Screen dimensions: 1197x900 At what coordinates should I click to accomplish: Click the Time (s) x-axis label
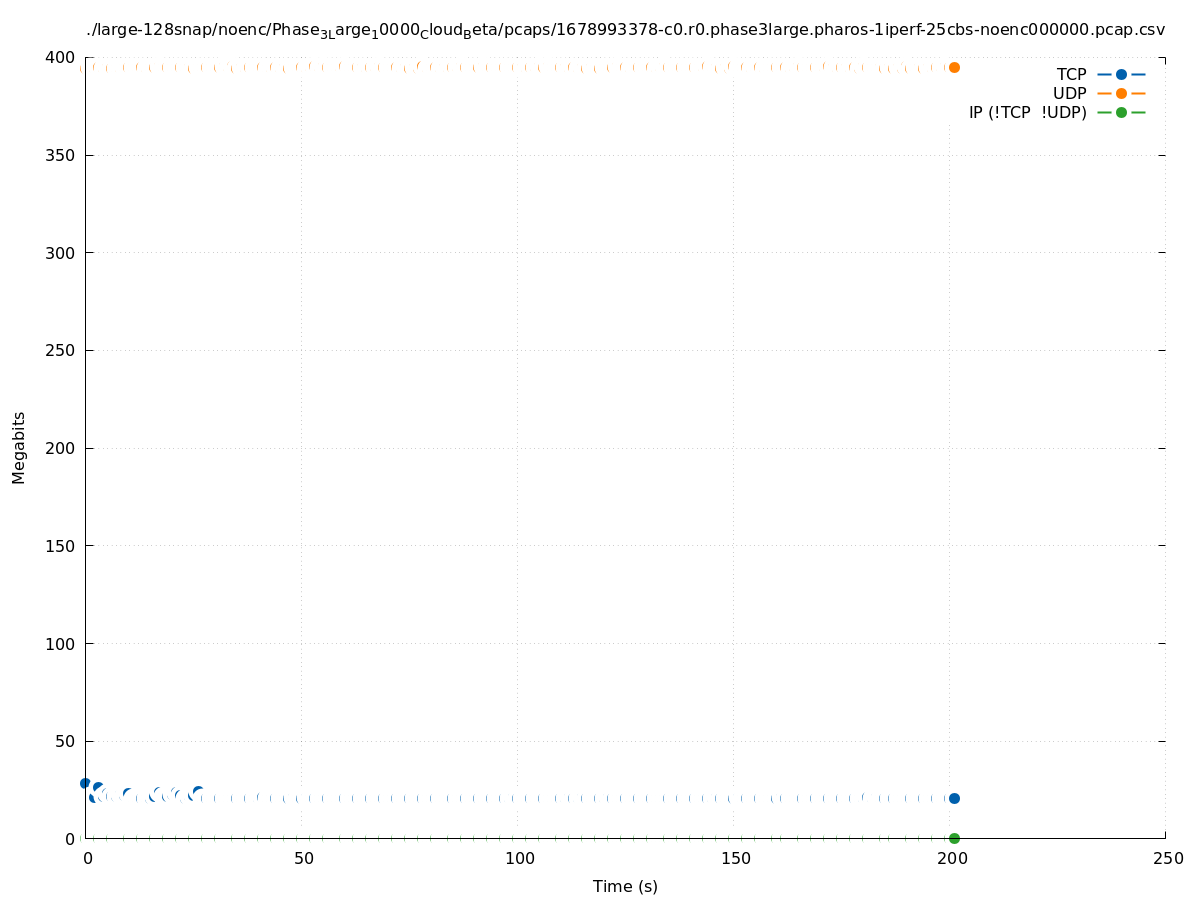(x=625, y=886)
